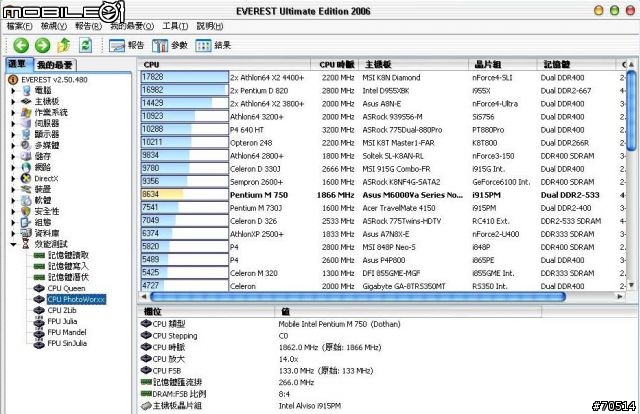Screen dimensions: 640x414
Task: Click the 17828 score bar
Action: (x=184, y=77)
